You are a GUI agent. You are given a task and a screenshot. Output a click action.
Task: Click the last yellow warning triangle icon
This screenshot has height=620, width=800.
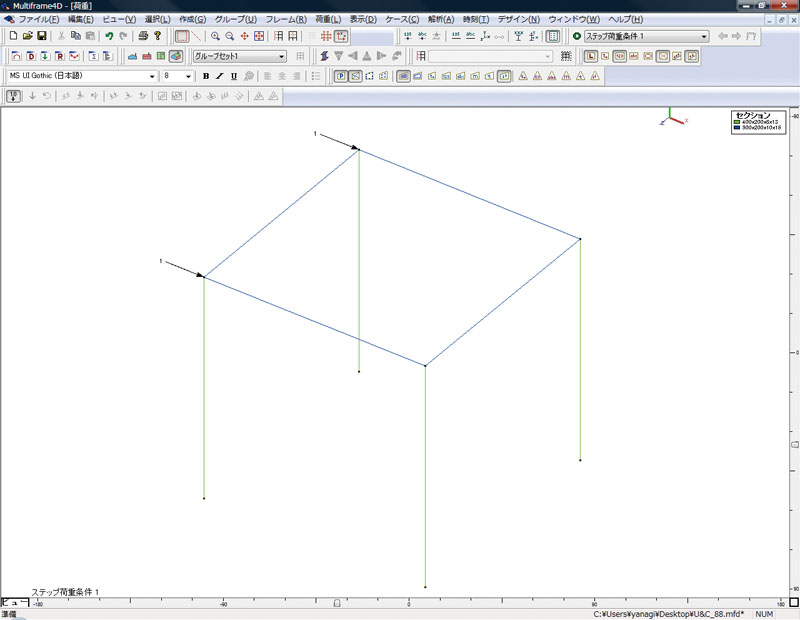(x=595, y=76)
